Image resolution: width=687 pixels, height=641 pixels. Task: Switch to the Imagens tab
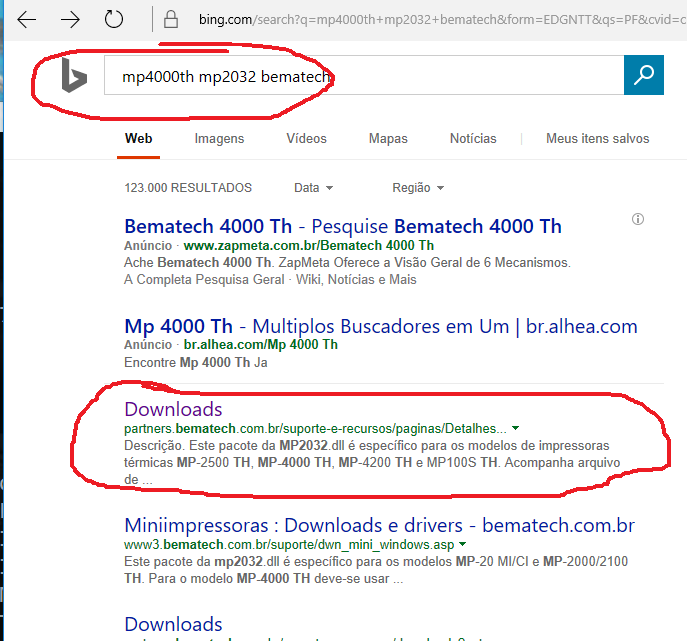(x=219, y=138)
